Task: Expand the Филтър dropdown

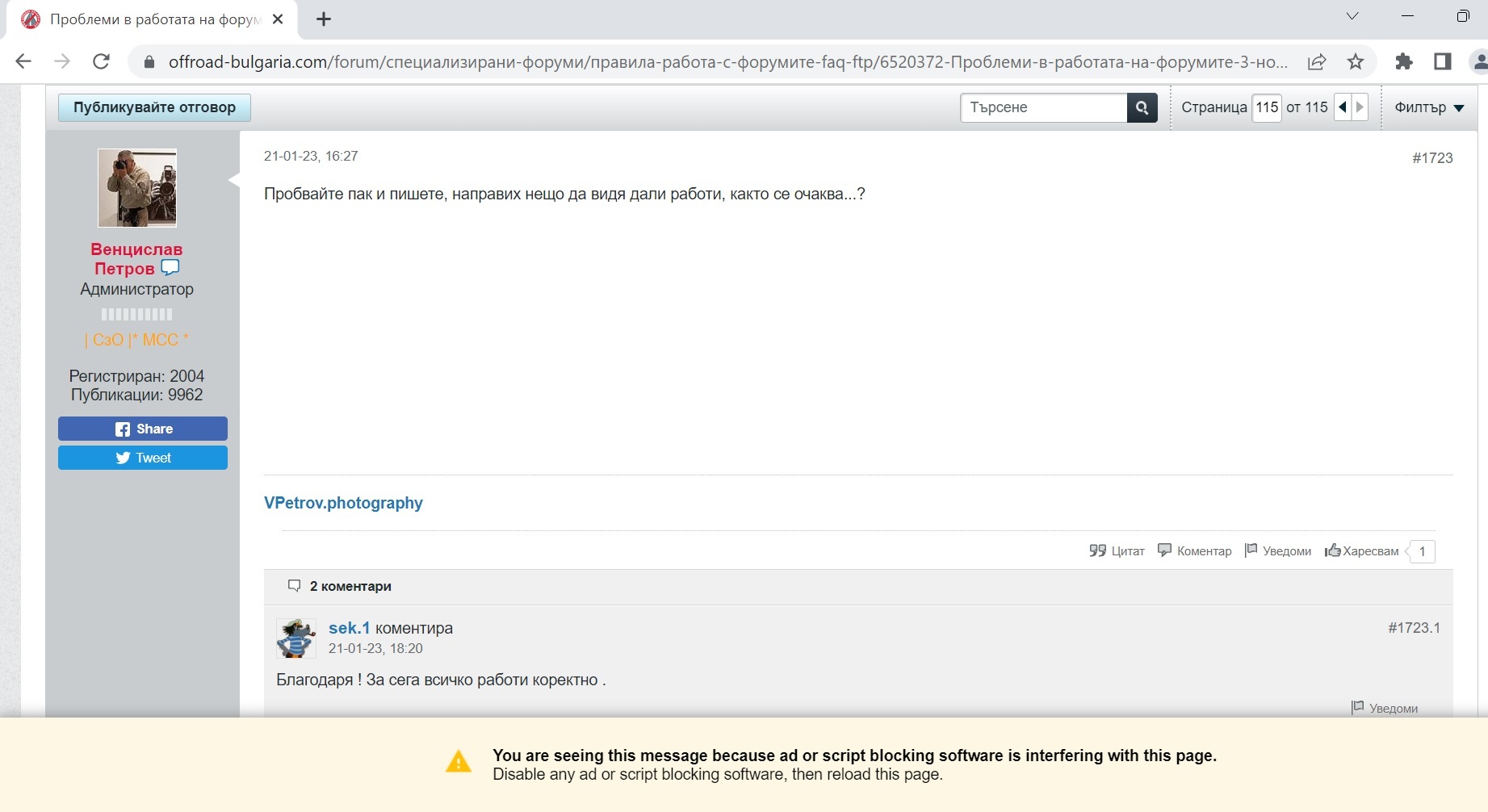Action: [1429, 107]
